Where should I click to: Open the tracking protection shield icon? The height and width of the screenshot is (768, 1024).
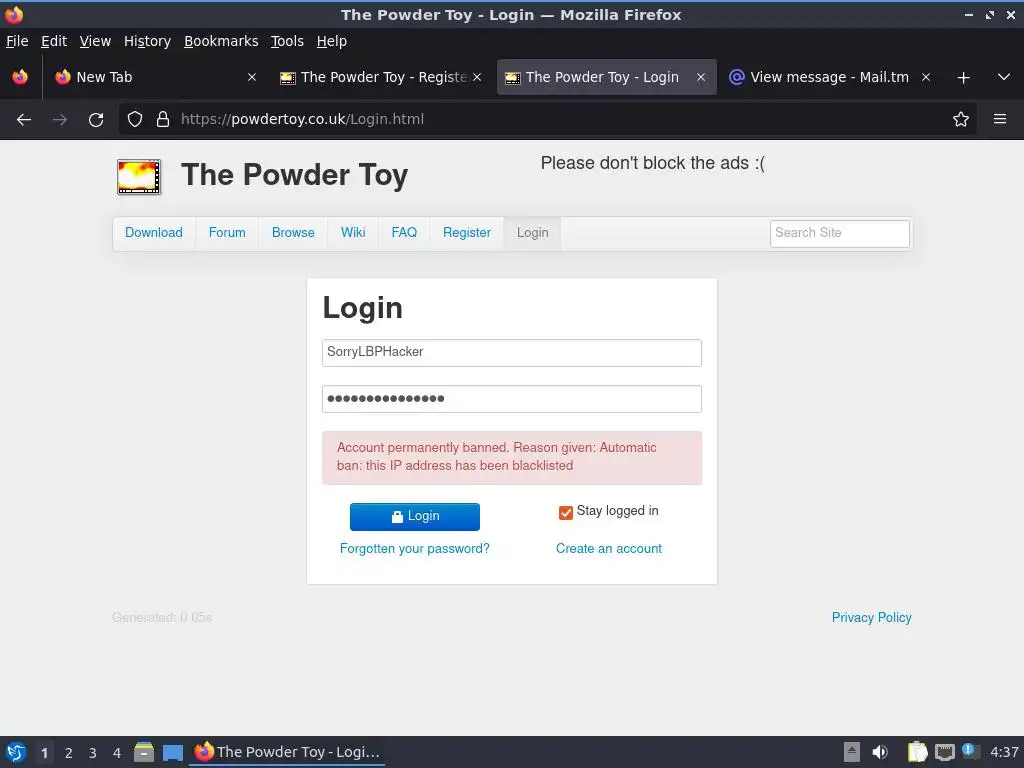click(135, 120)
